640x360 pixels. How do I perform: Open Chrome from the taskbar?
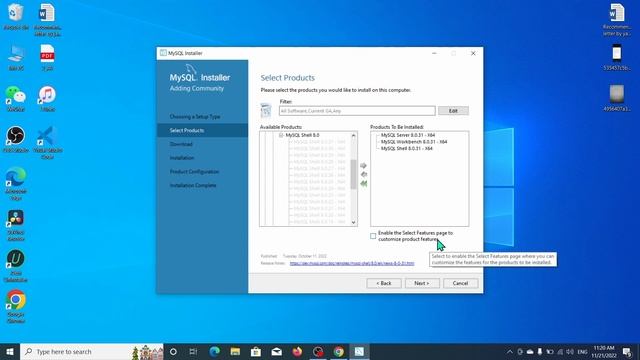pyautogui.click(x=338, y=351)
